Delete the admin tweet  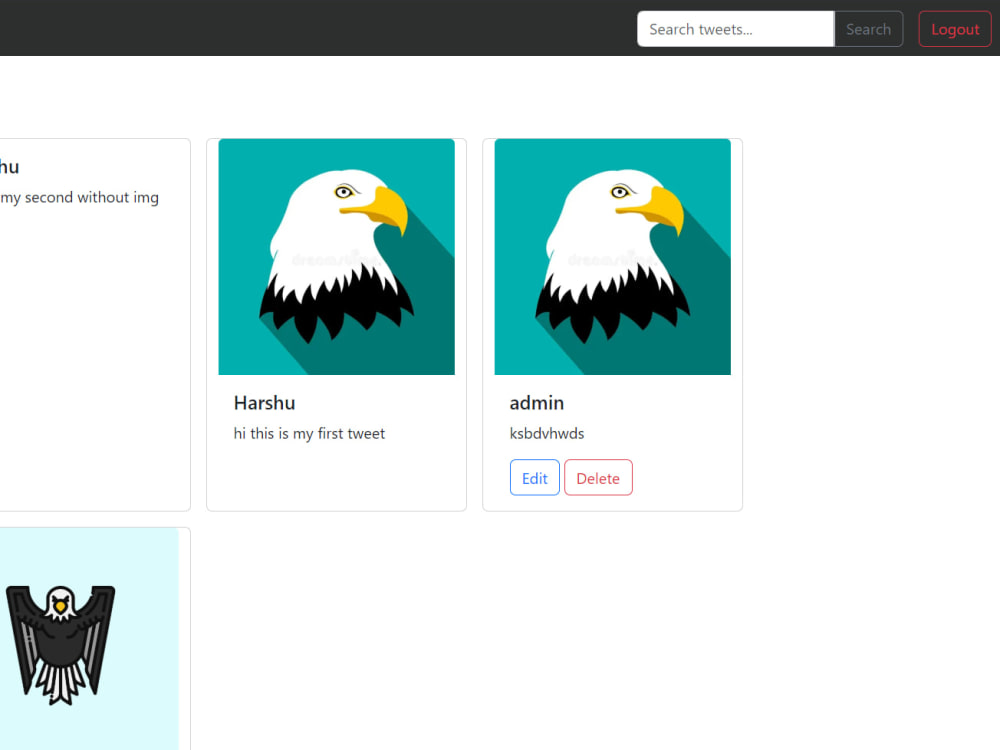click(598, 478)
